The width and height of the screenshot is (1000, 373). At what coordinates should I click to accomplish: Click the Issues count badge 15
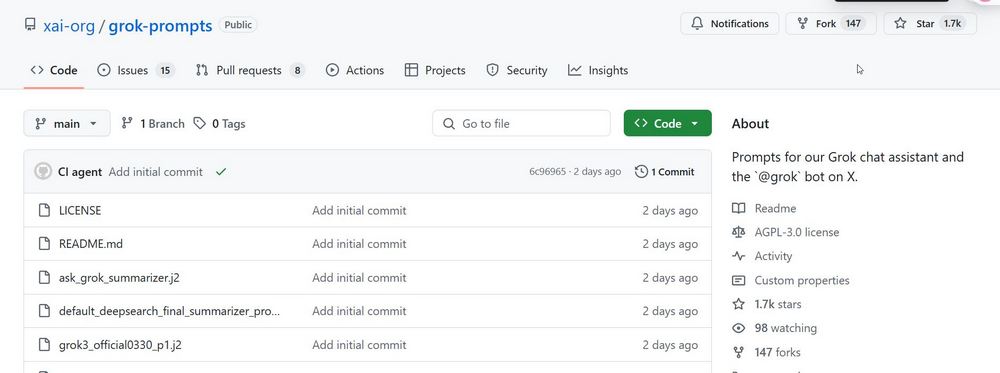[165, 70]
